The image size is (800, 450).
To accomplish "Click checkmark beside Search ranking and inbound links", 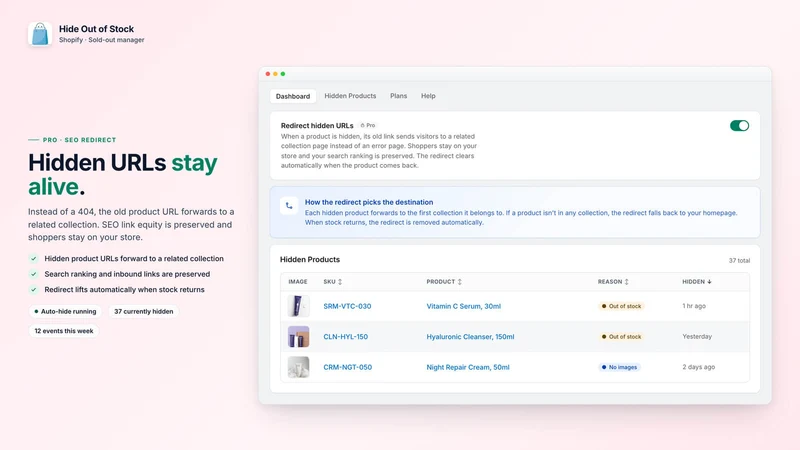I will pyautogui.click(x=34, y=274).
